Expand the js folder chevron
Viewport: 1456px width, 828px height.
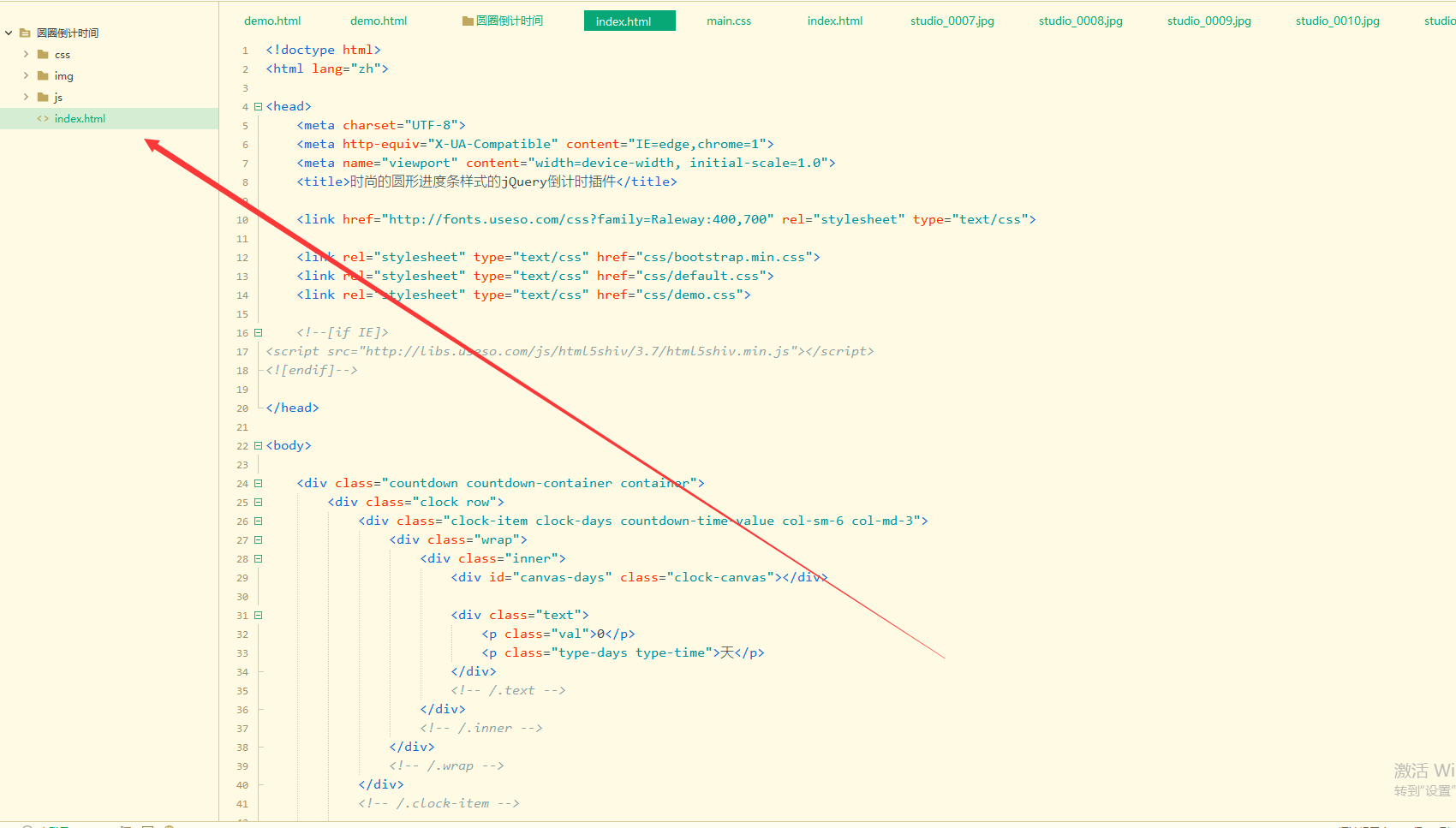[26, 97]
